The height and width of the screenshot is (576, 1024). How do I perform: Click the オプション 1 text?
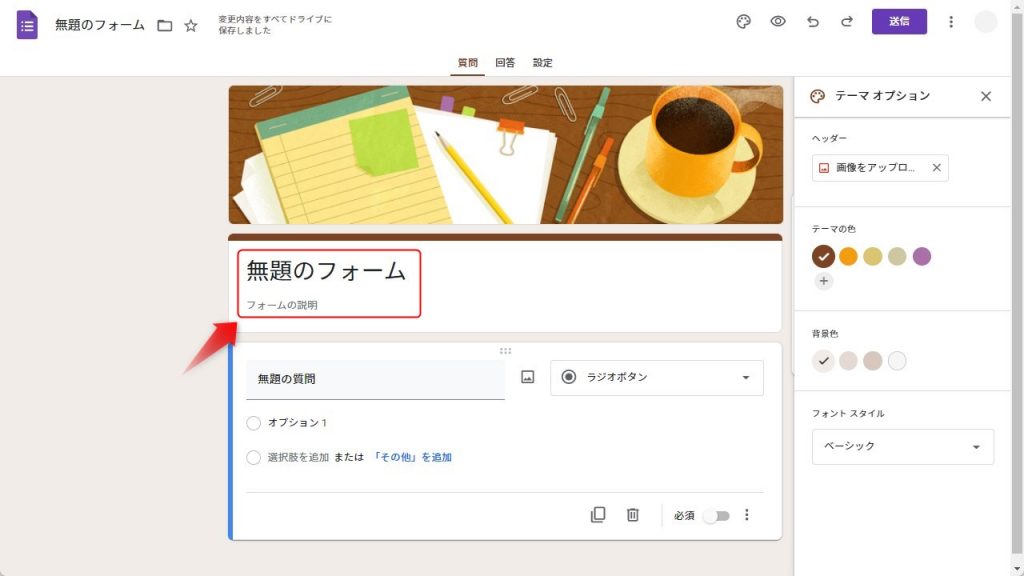tap(297, 423)
